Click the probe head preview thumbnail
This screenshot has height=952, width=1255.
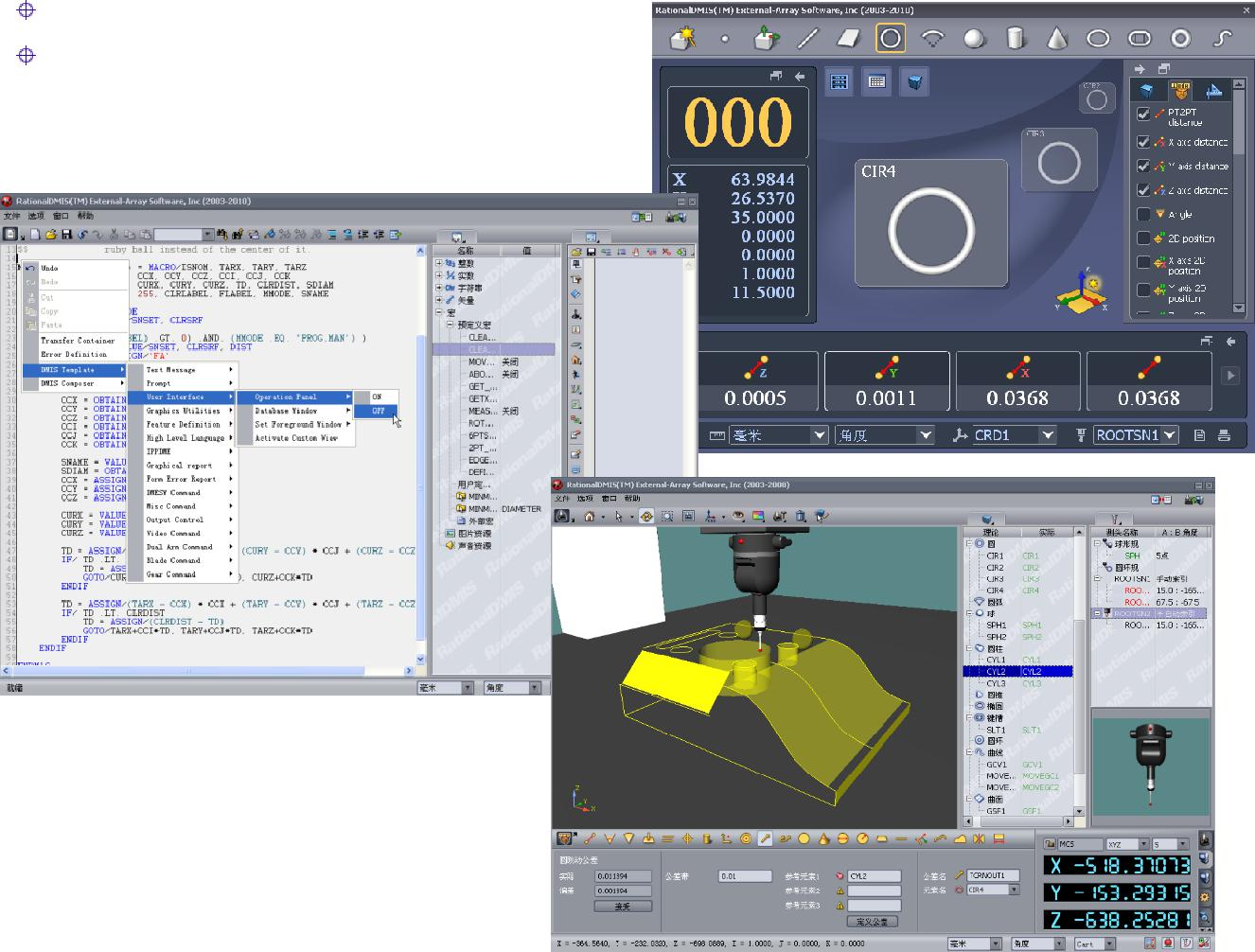click(x=1151, y=767)
